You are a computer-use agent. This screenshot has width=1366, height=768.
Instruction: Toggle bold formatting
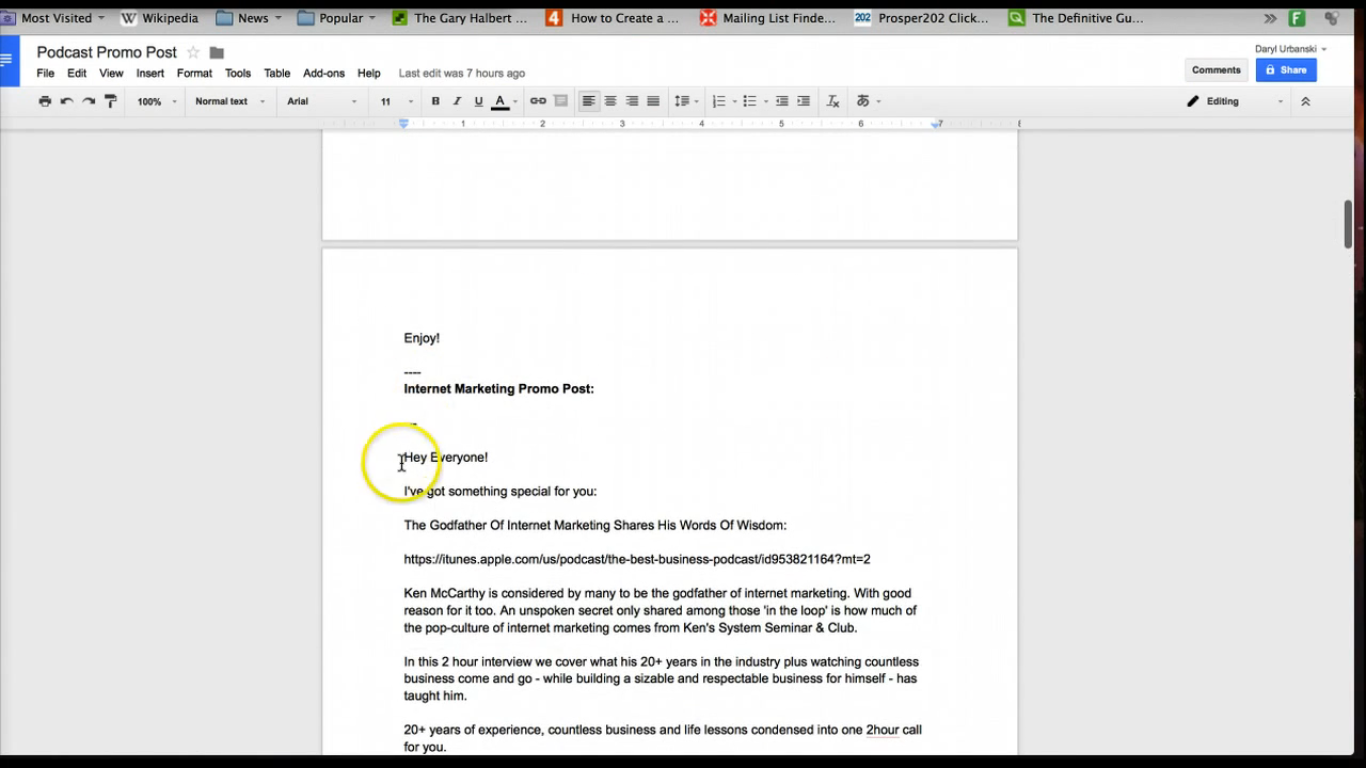(435, 101)
